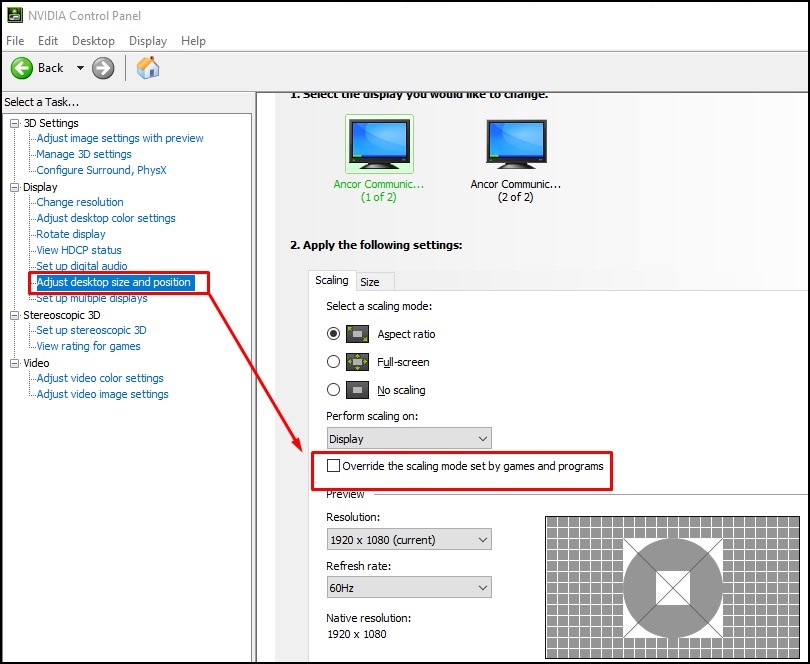
Task: Click the forward navigation arrow
Action: [x=101, y=68]
